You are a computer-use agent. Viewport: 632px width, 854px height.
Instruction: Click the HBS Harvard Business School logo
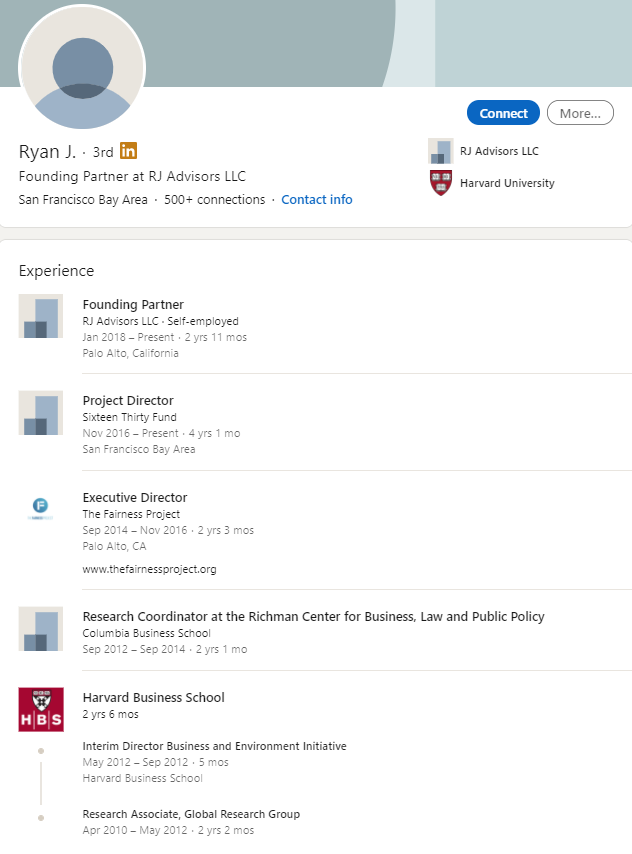[x=41, y=709]
